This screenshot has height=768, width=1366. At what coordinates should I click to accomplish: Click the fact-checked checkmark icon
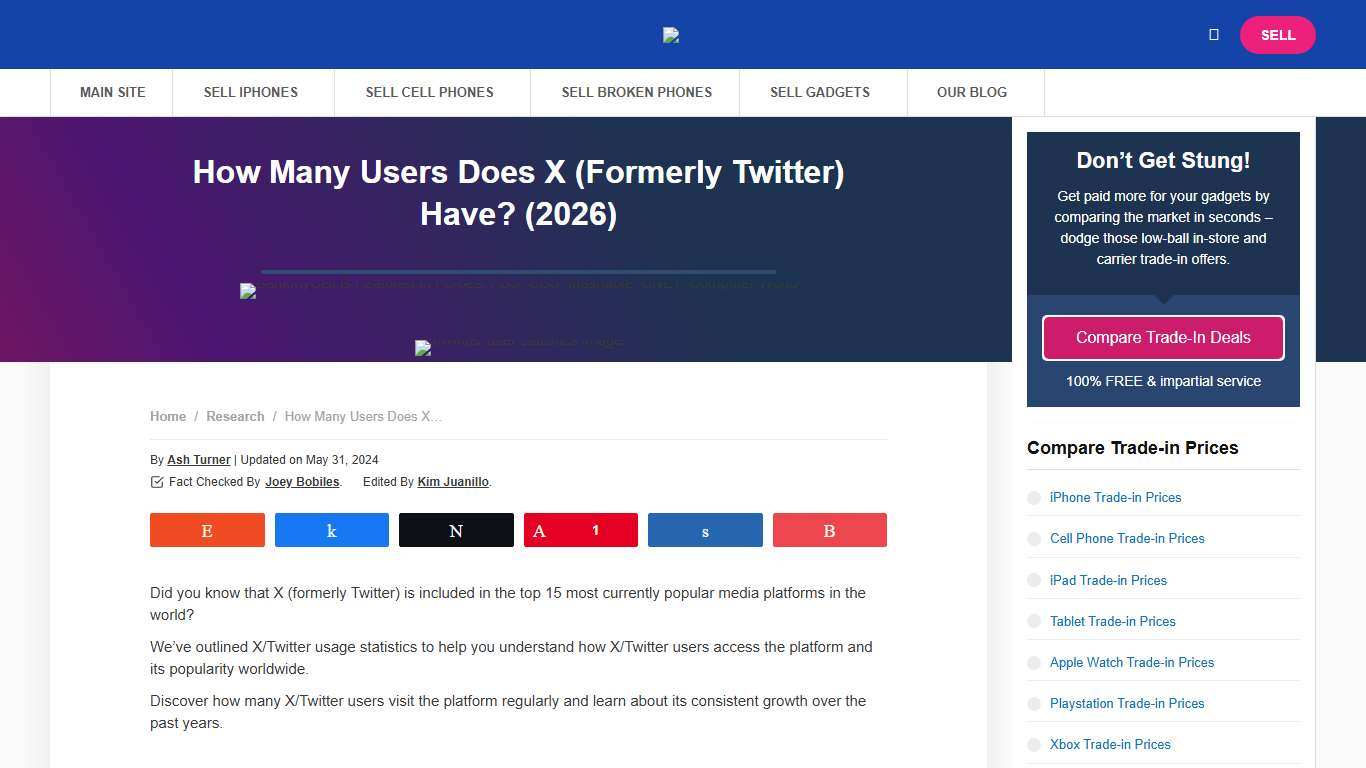pyautogui.click(x=157, y=481)
